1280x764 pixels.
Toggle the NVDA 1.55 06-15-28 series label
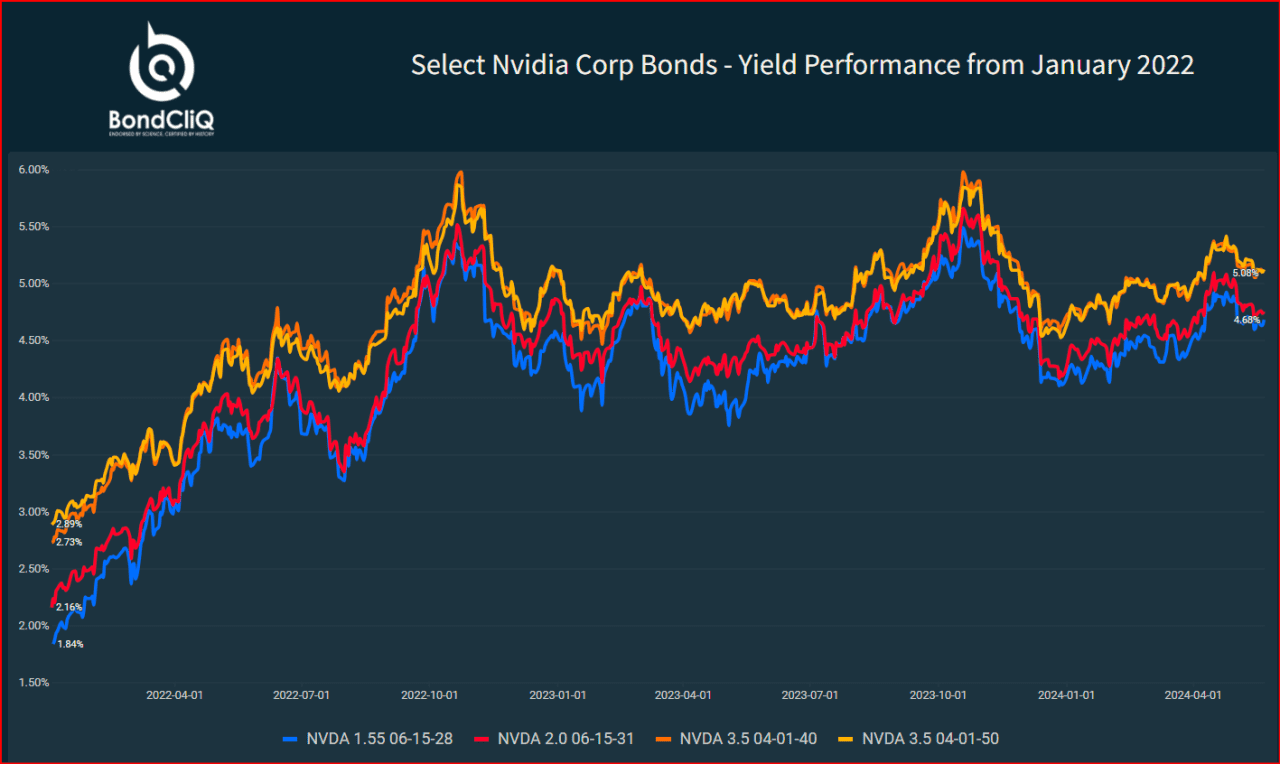(379, 739)
